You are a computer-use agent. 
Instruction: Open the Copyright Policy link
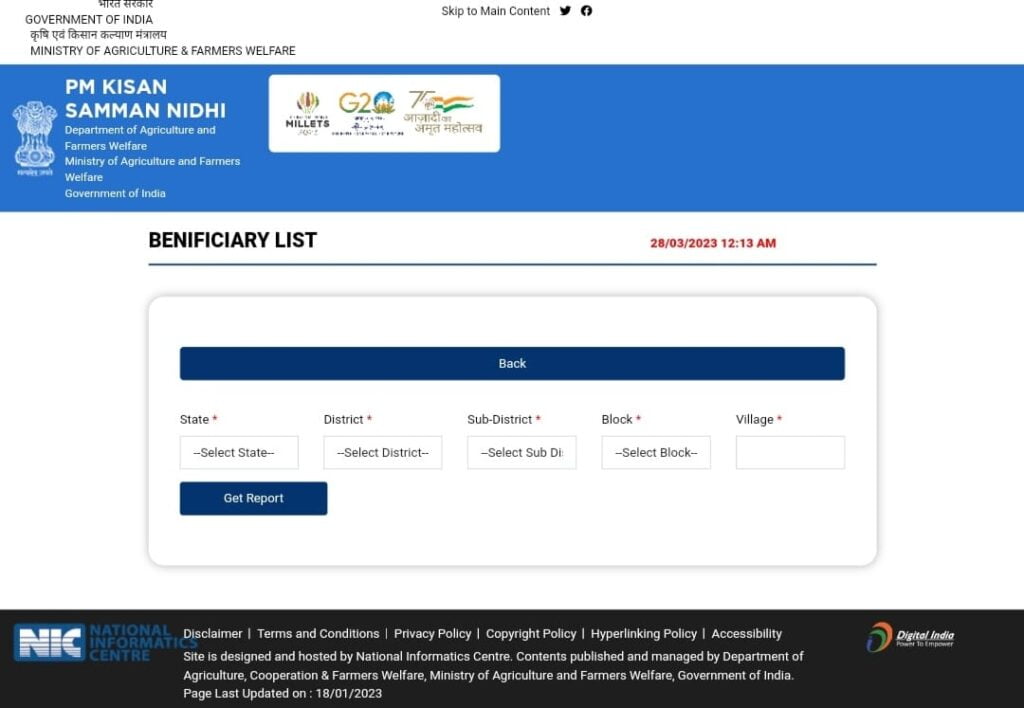531,634
